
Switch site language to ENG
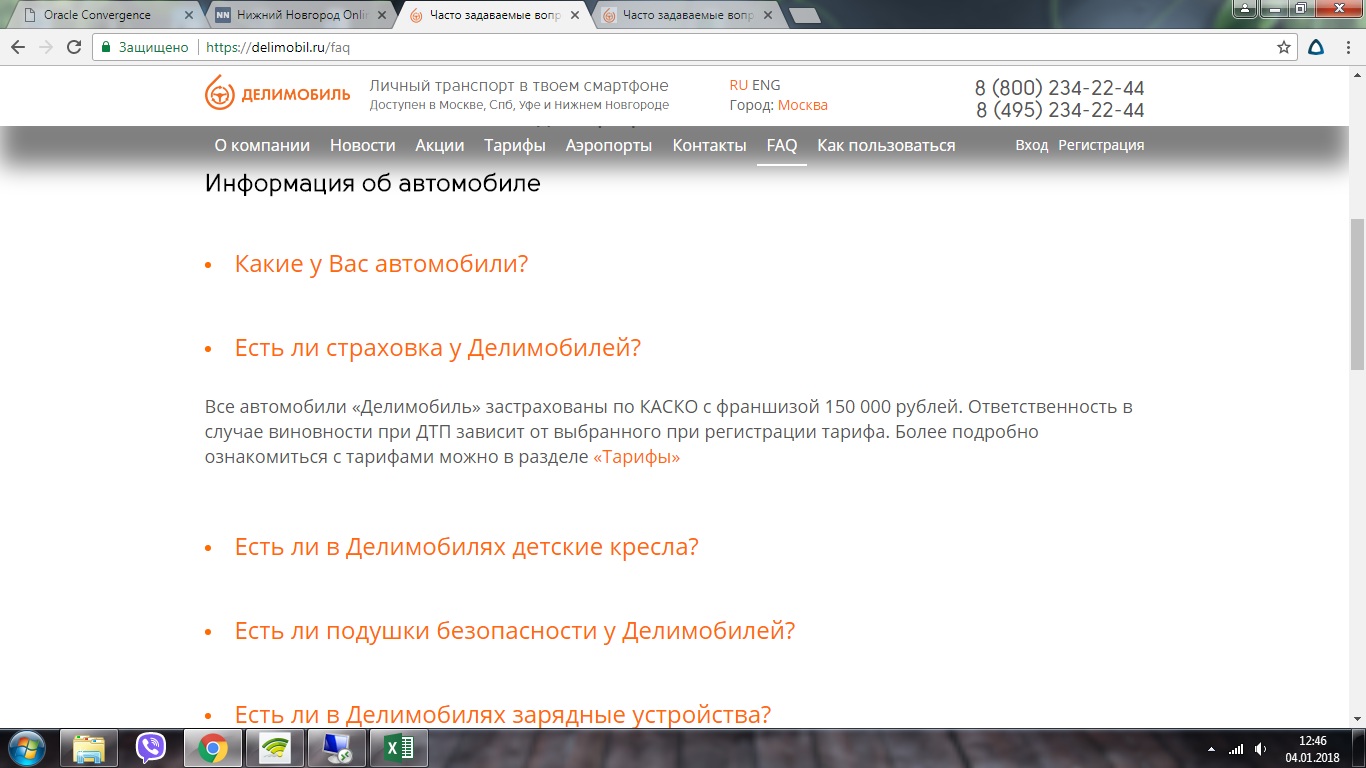pyautogui.click(x=766, y=85)
